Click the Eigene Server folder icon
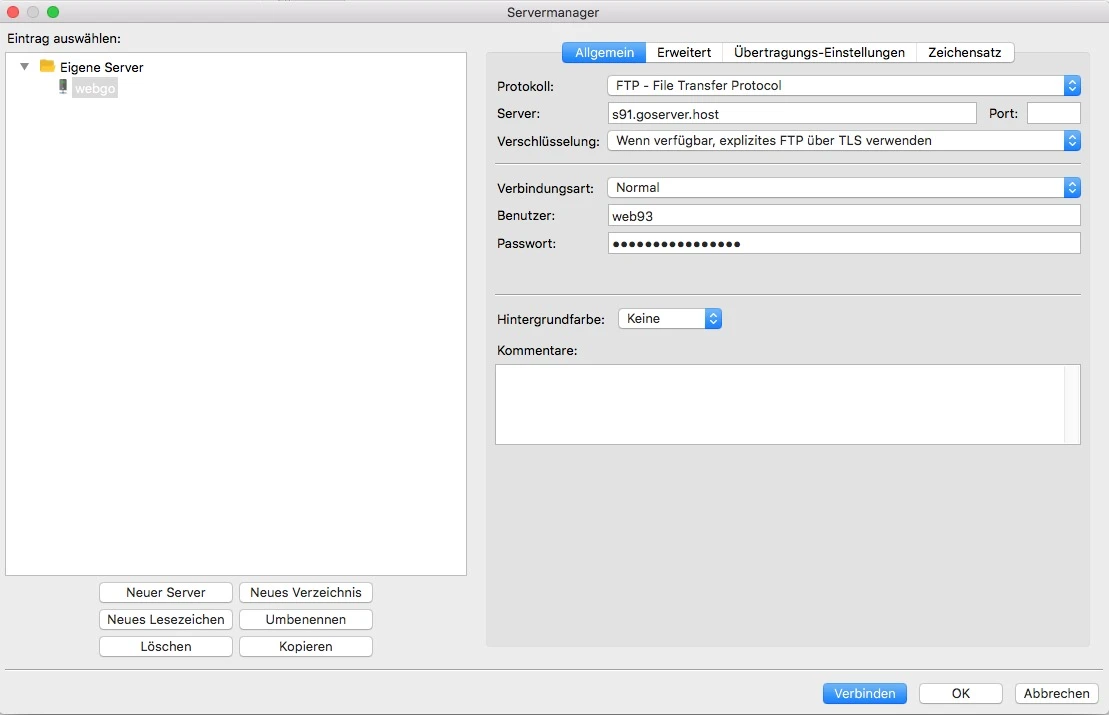 coord(45,67)
